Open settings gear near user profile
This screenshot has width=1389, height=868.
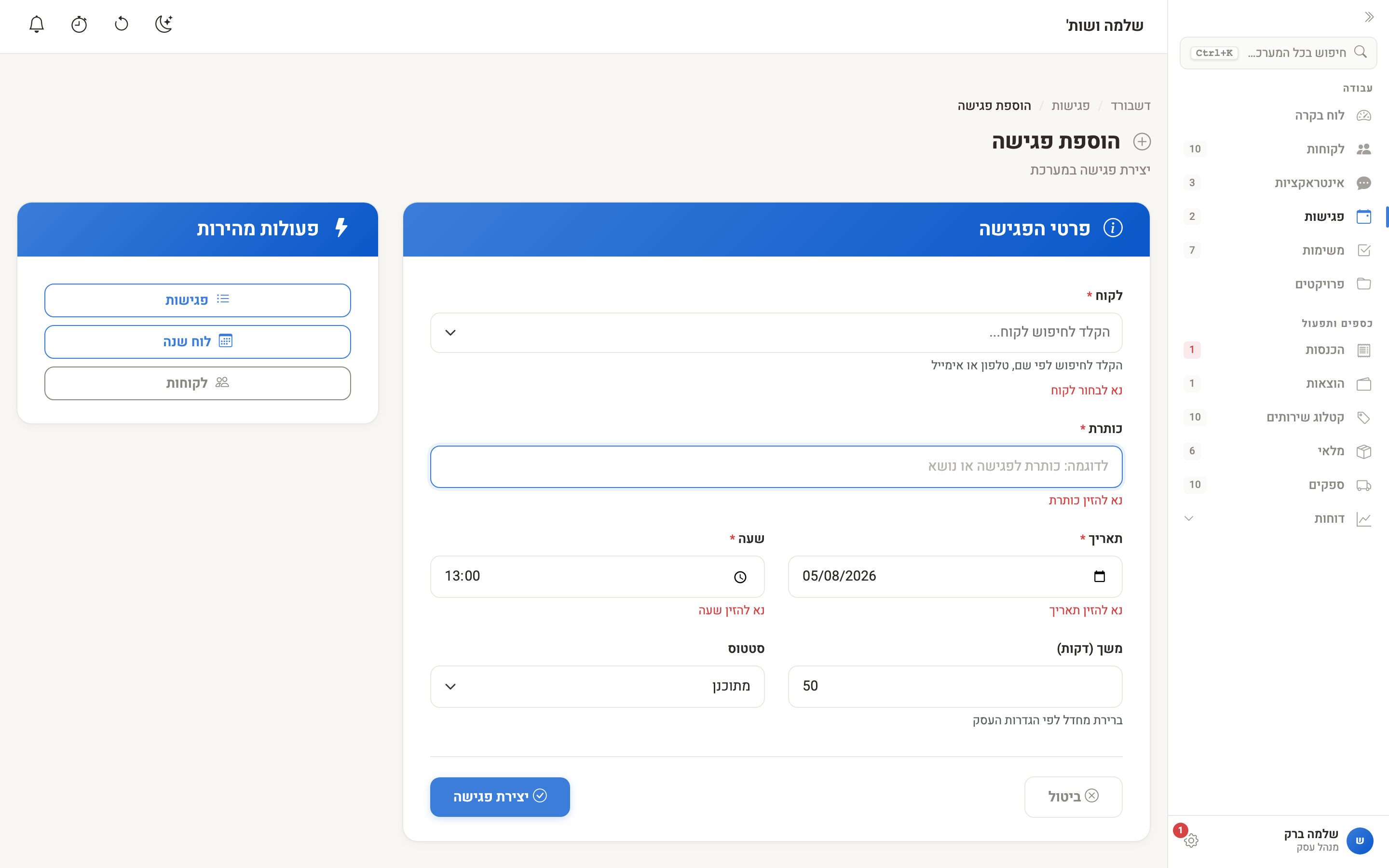[x=1191, y=841]
